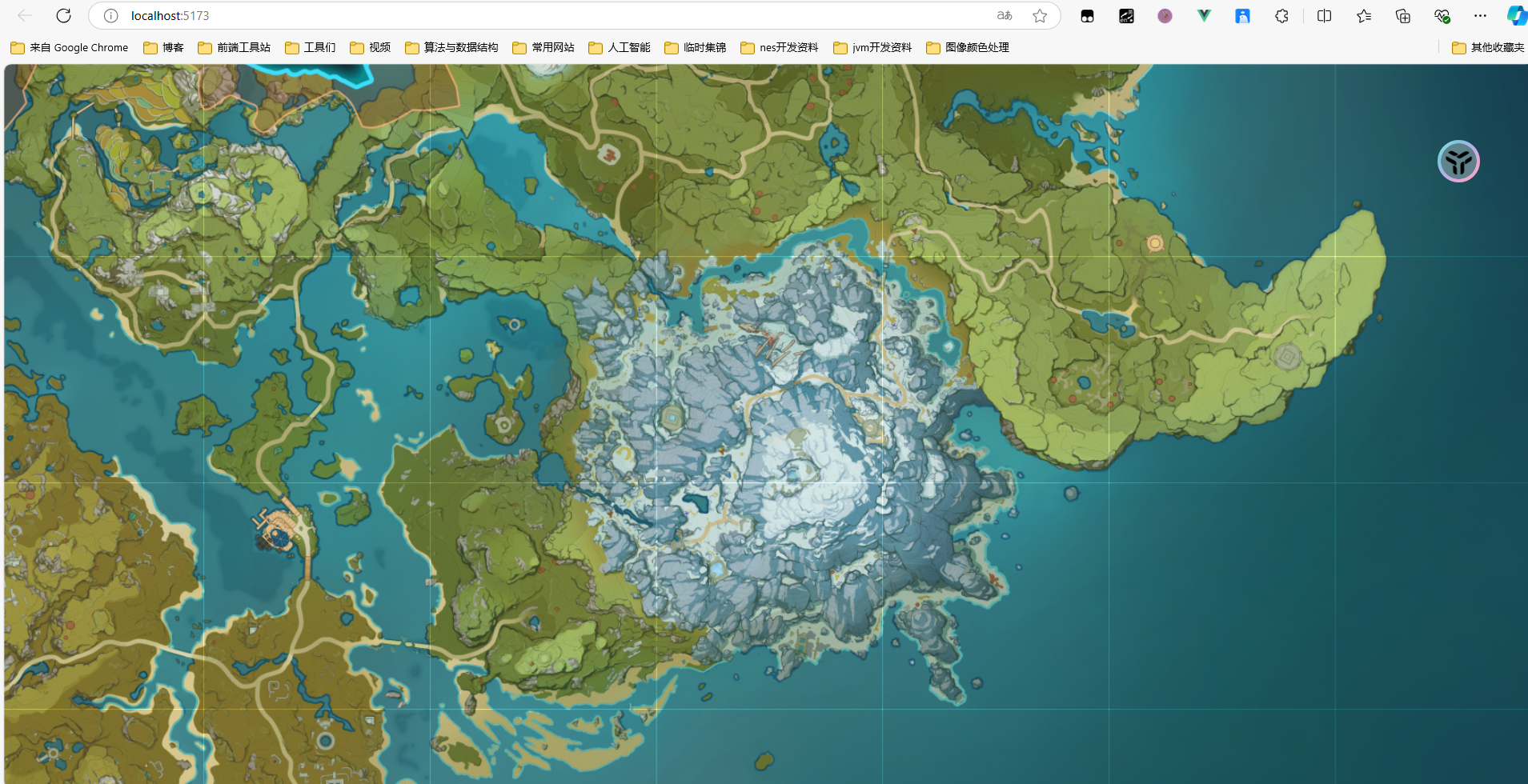Open the '人工智能' bookmark folder
Image resolution: width=1528 pixels, height=784 pixels.
pos(619,47)
